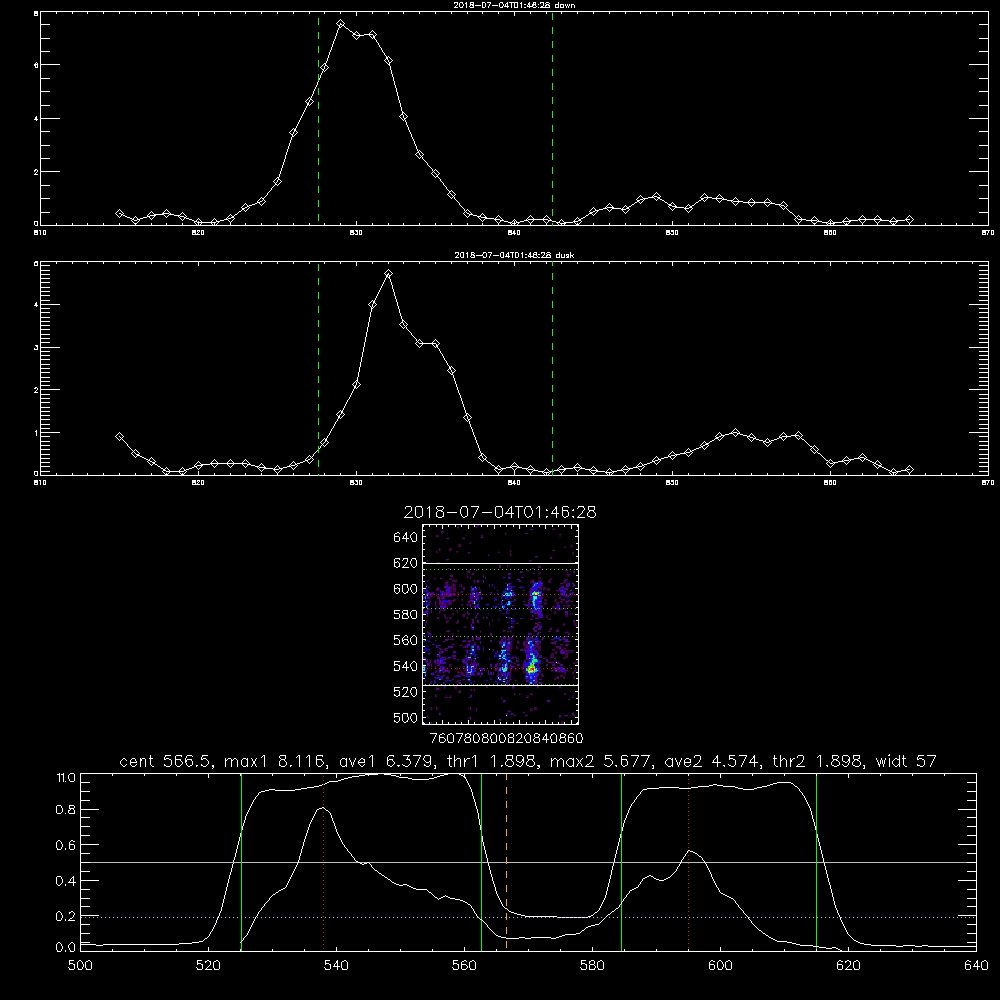Click the dusk plot title with timestamp
The height and width of the screenshot is (1000, 1000).
click(514, 255)
